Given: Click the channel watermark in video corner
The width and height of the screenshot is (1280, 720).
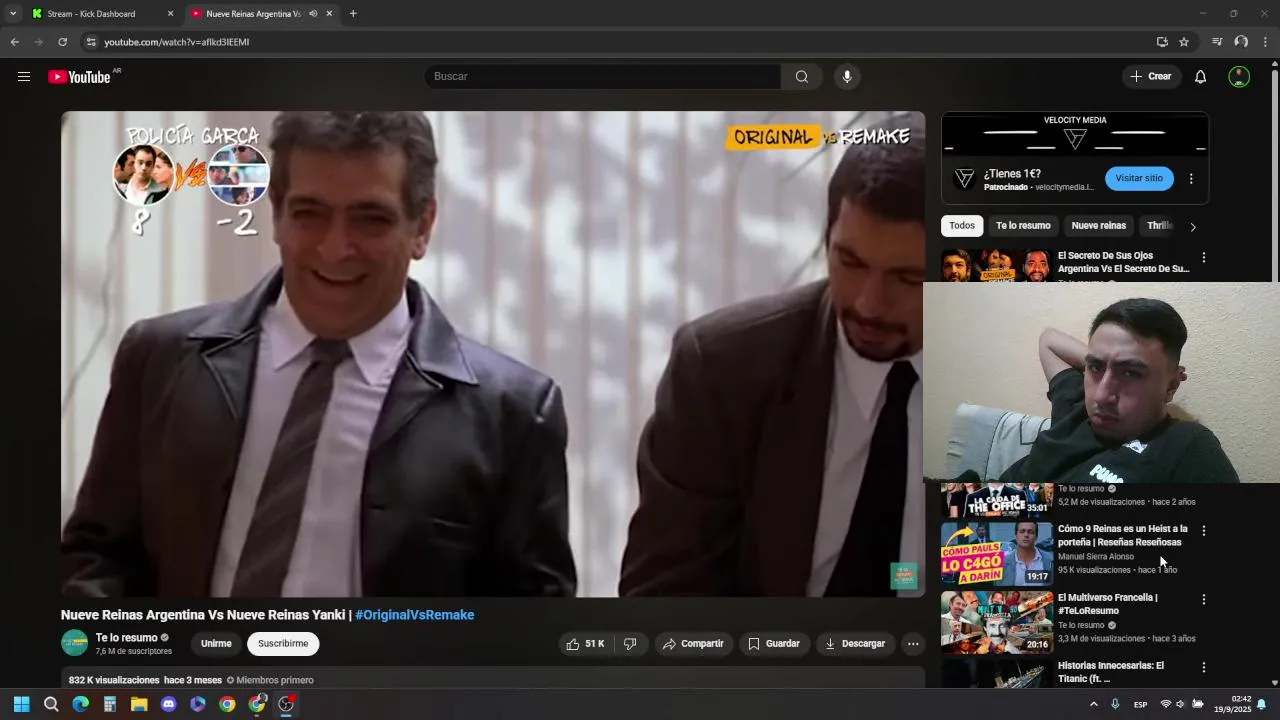Looking at the screenshot, I should 904,576.
